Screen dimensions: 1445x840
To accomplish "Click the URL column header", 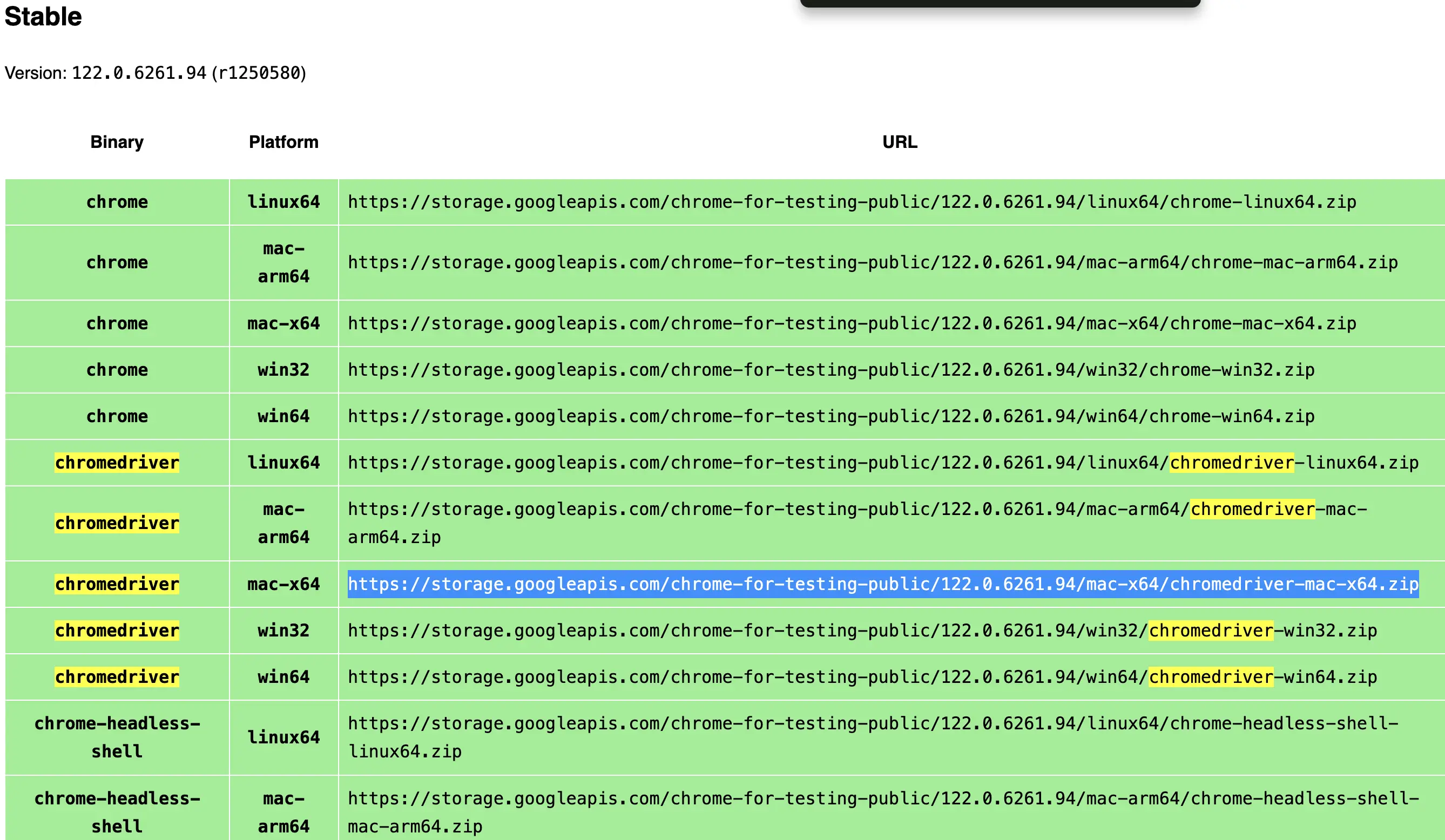I will (900, 141).
